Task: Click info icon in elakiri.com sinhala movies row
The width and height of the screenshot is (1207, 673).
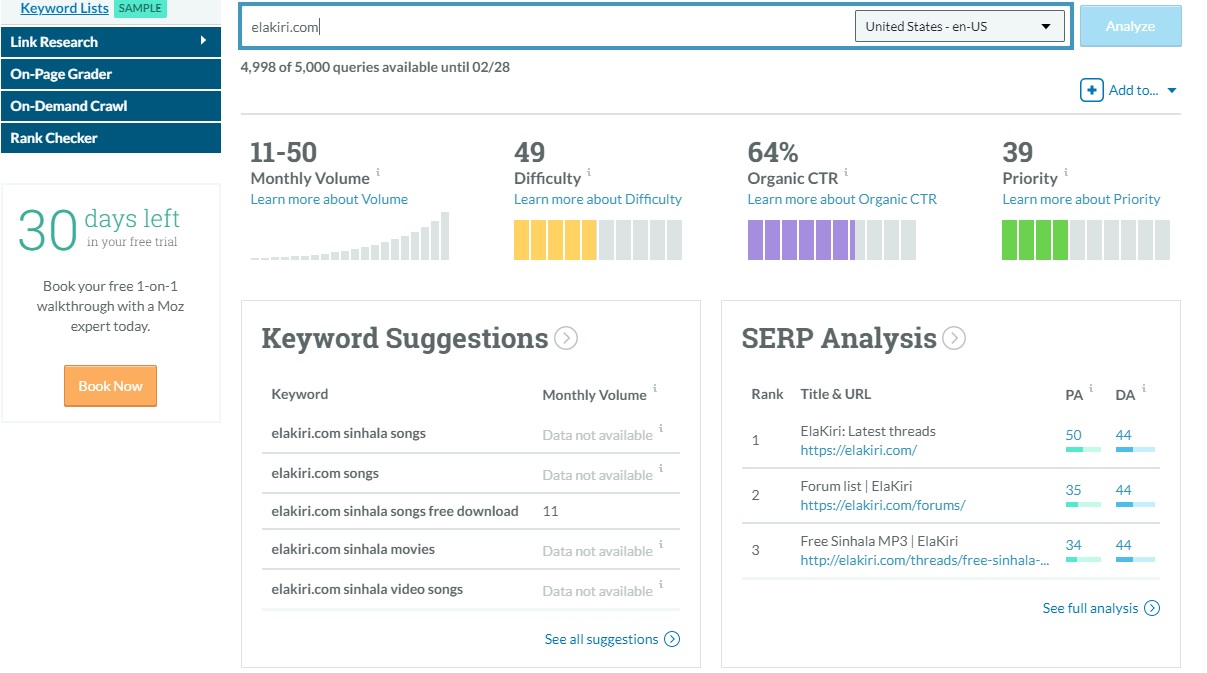Action: [x=661, y=545]
